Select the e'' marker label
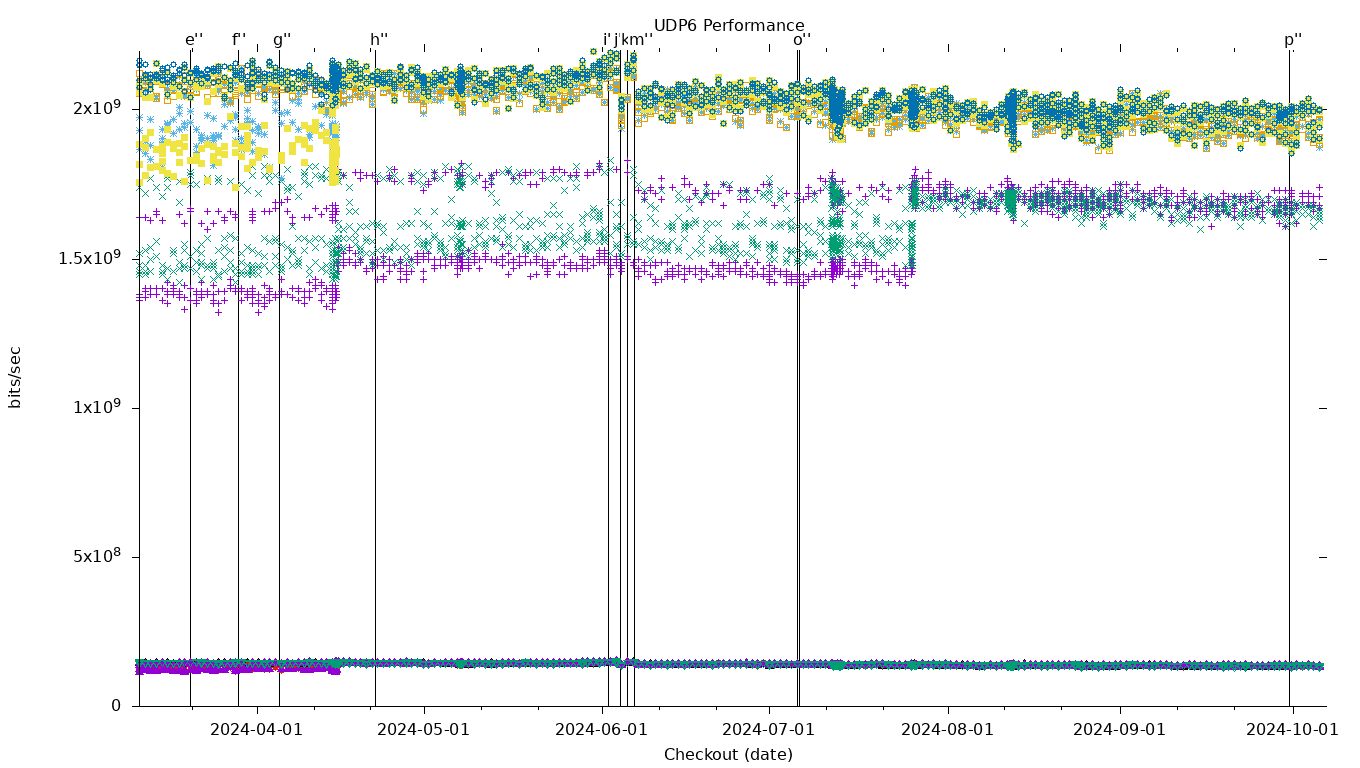Image resolution: width=1360 pixels, height=768 pixels. [x=194, y=40]
